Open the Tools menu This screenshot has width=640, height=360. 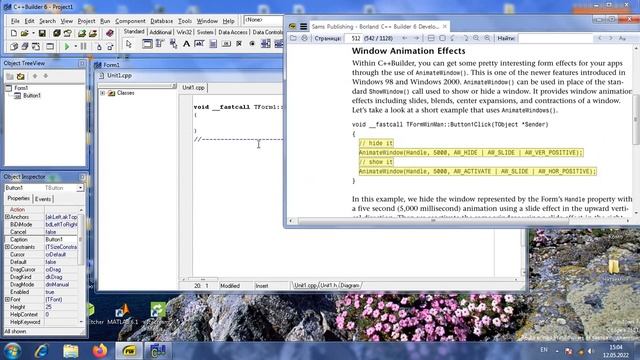point(185,21)
